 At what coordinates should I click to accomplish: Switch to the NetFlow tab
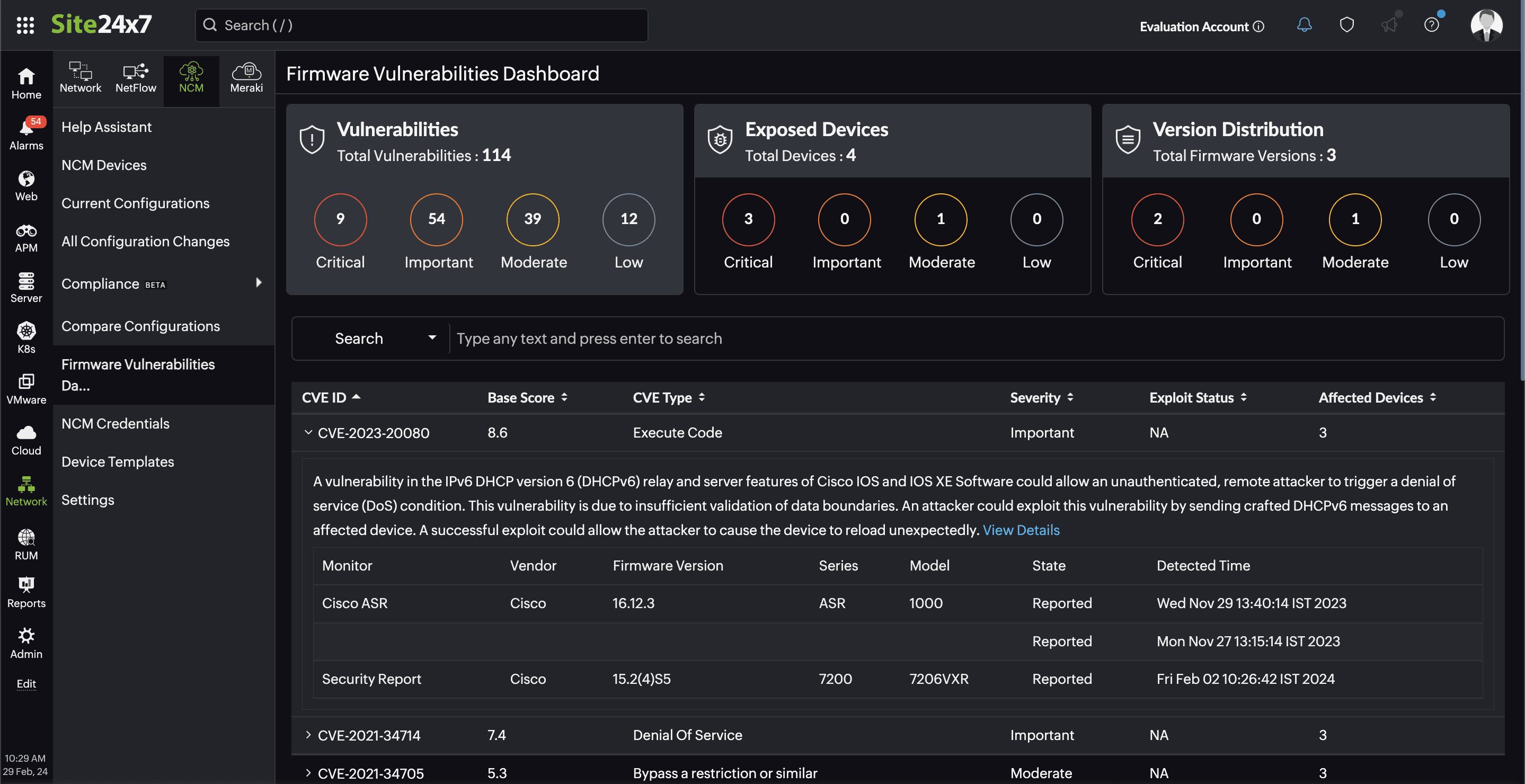click(x=136, y=78)
